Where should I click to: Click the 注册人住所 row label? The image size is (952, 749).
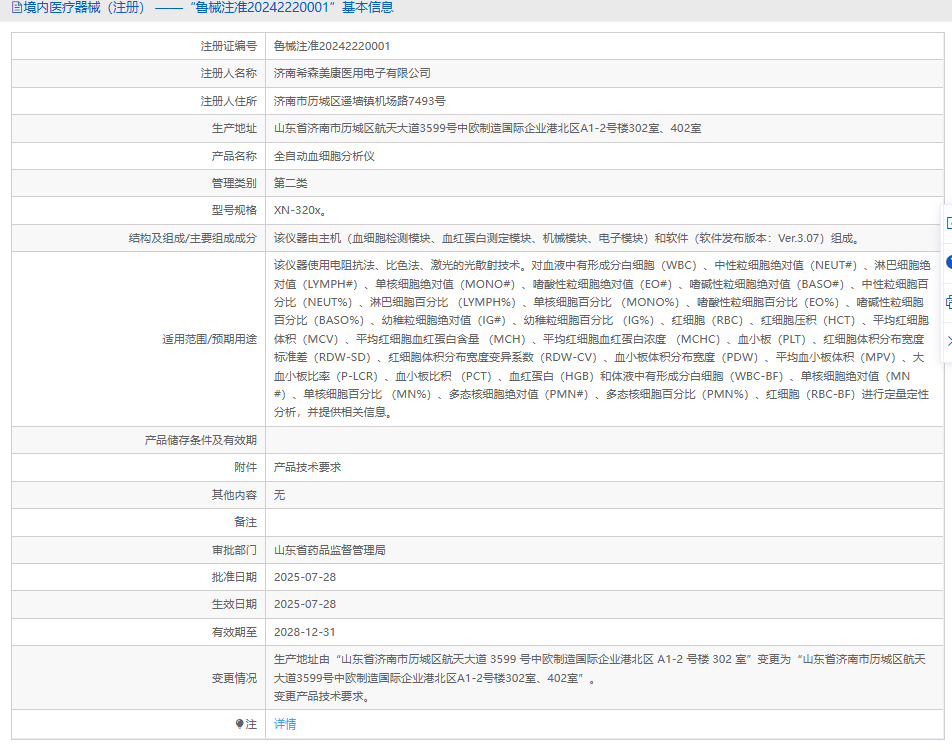[228, 101]
